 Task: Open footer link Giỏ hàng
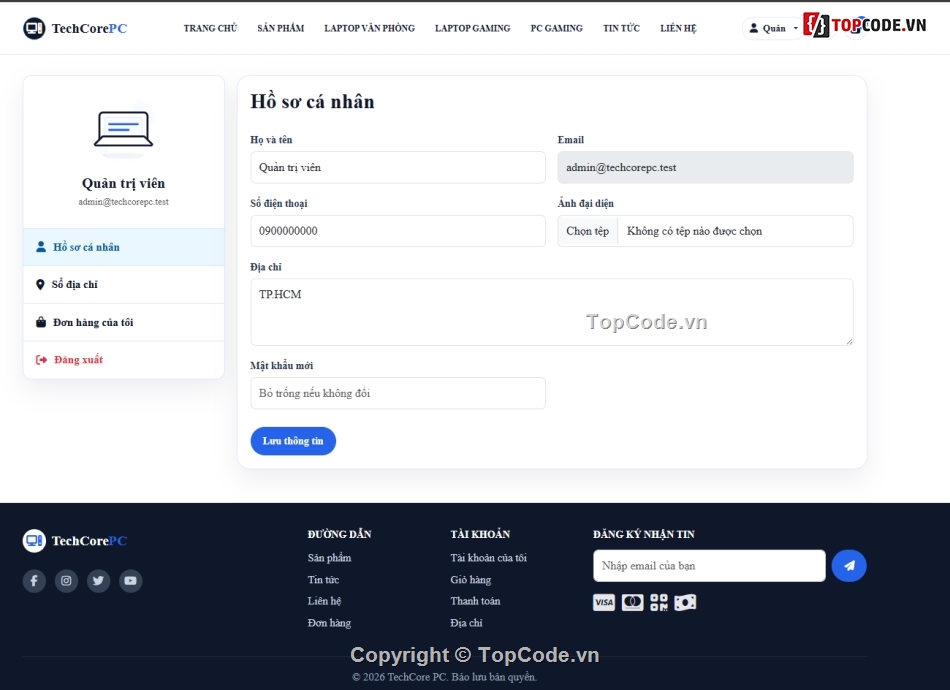pyautogui.click(x=471, y=579)
